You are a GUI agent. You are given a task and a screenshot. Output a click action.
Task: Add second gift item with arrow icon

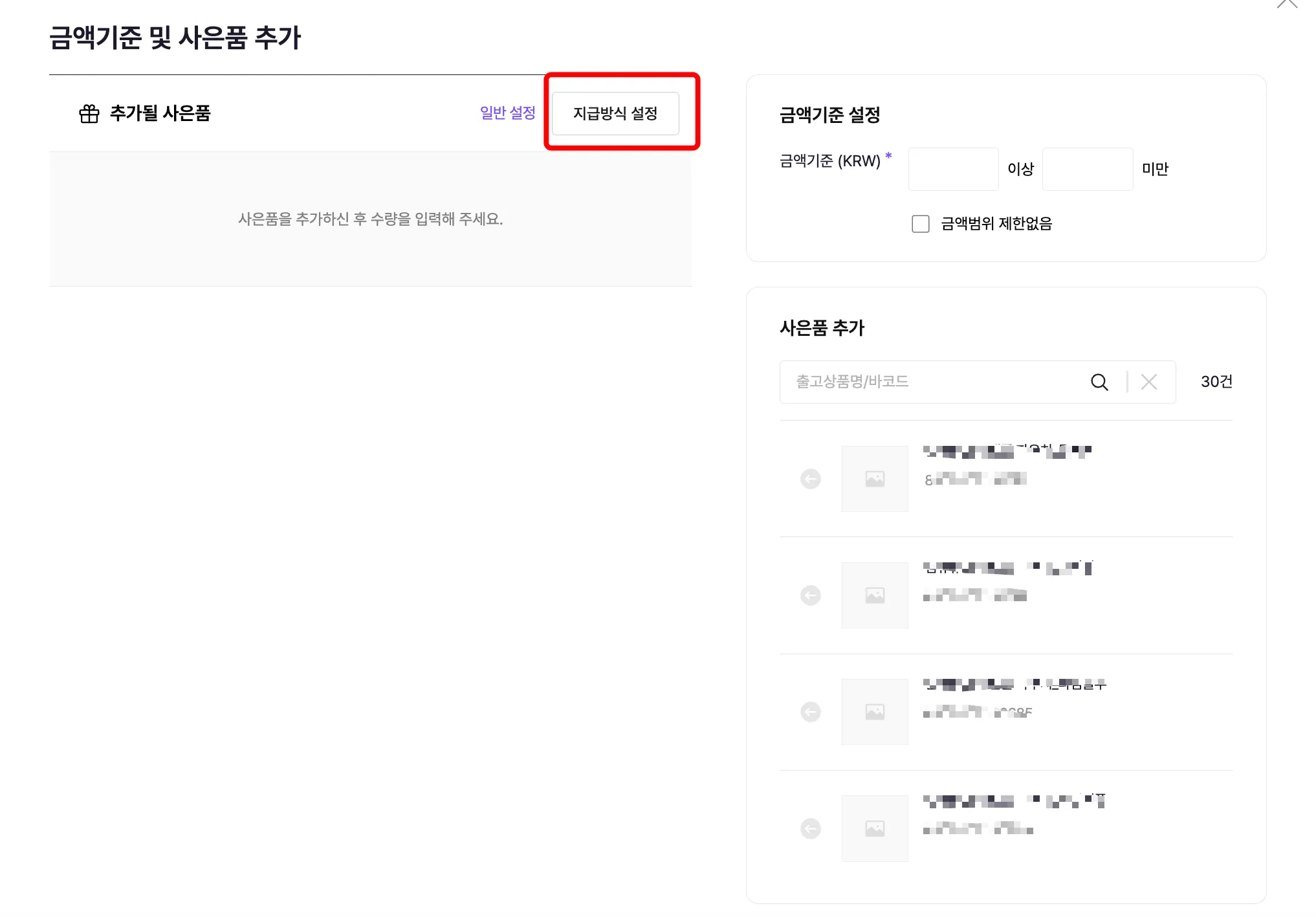pos(810,595)
